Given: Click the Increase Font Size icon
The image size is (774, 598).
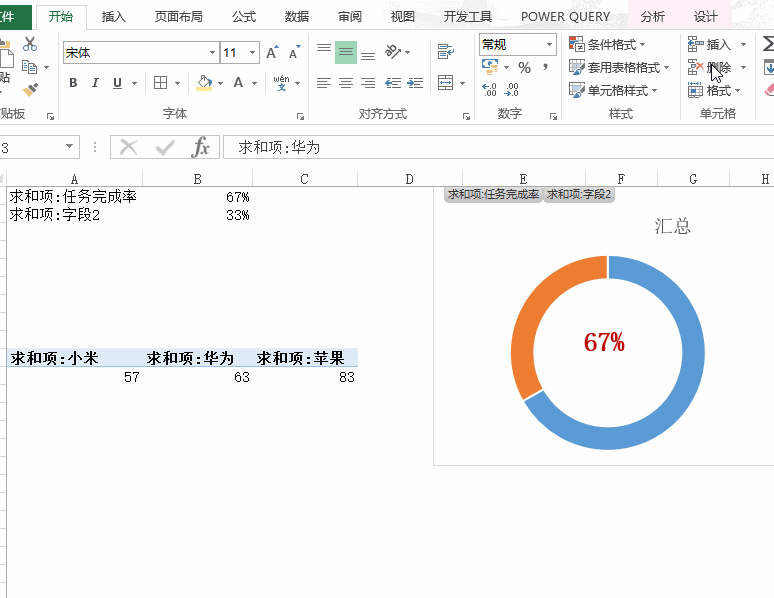Looking at the screenshot, I should (272, 53).
